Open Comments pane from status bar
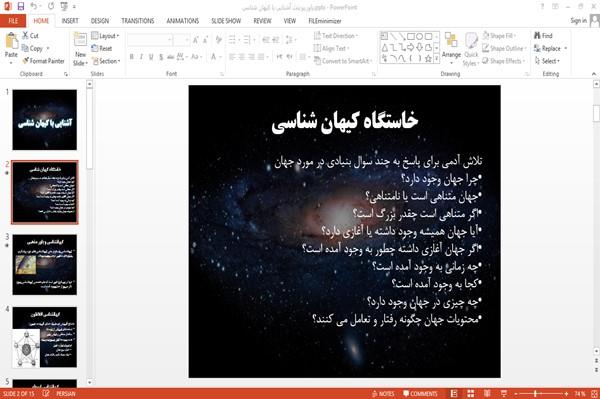The image size is (600, 399). click(420, 394)
